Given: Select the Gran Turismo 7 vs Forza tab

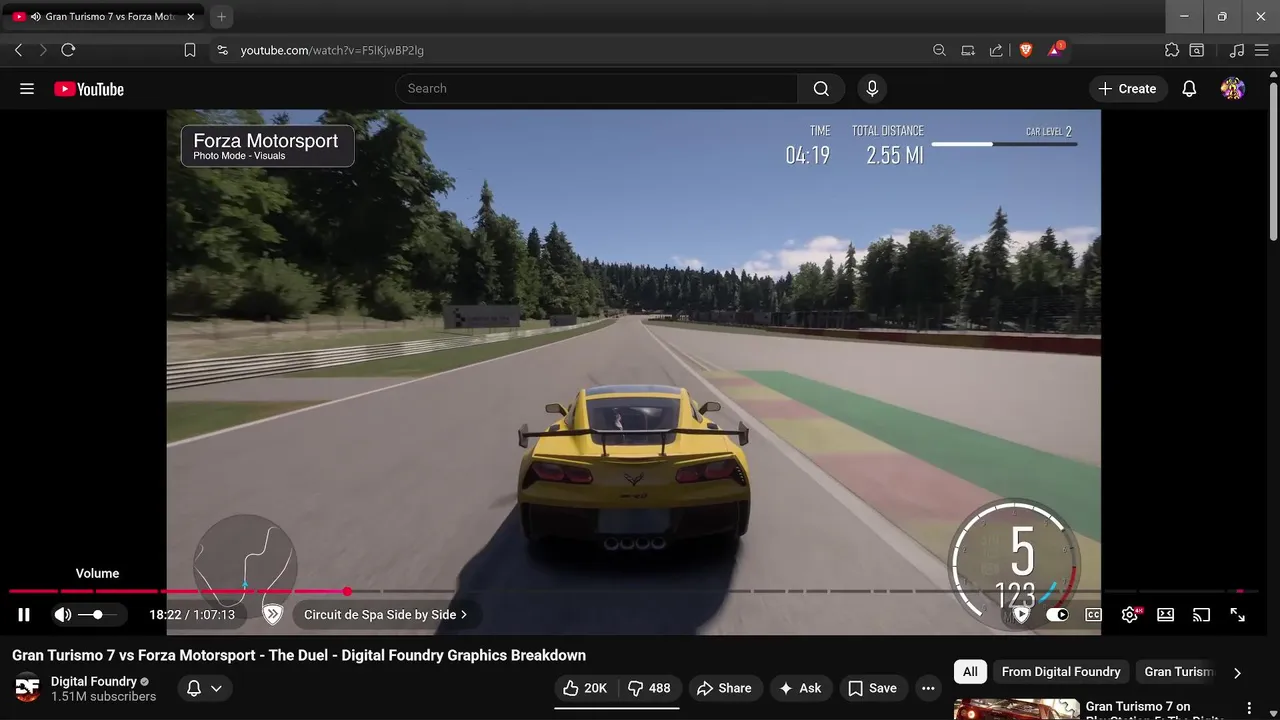Looking at the screenshot, I should point(105,17).
